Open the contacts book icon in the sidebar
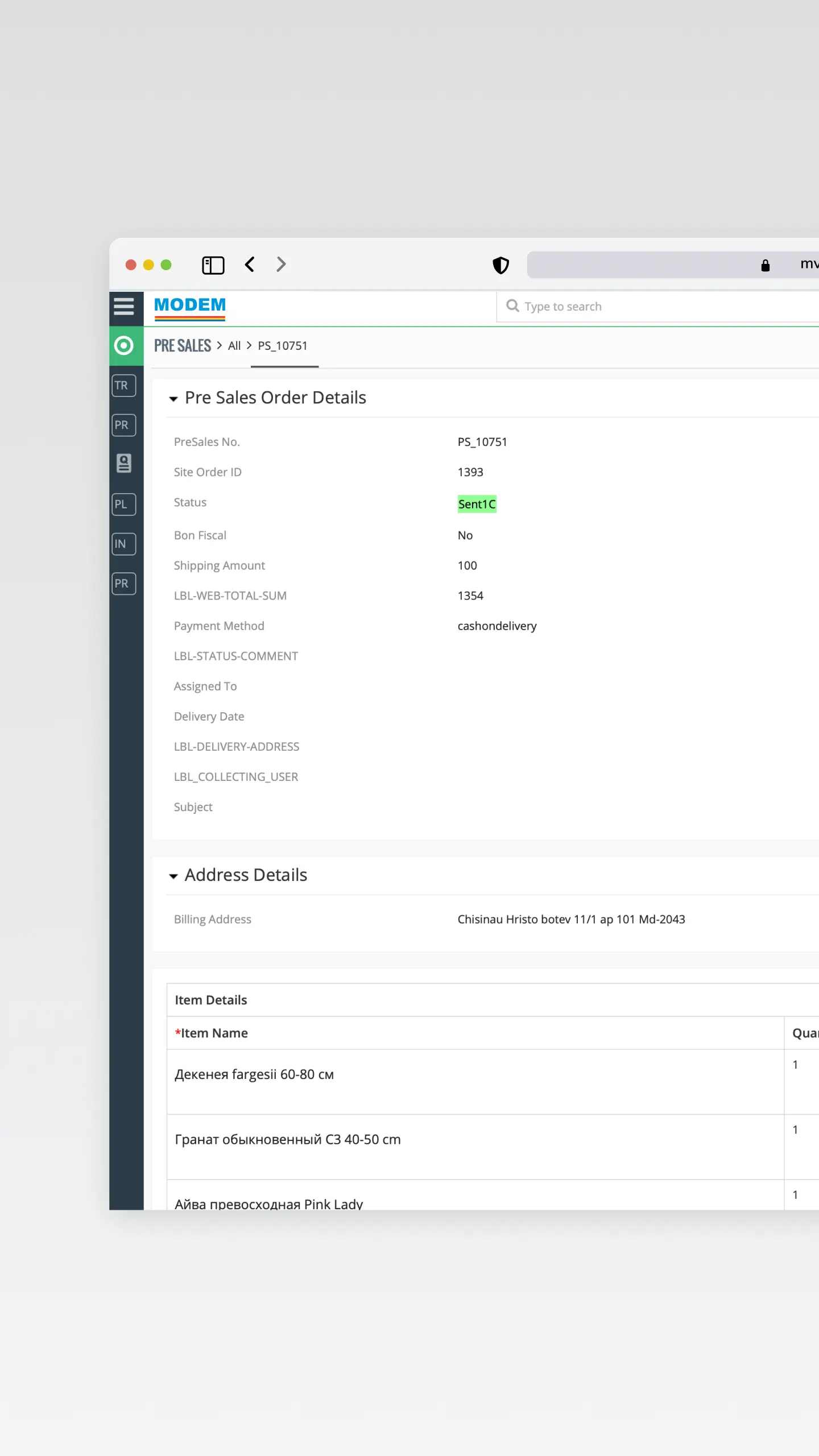Viewport: 819px width, 1456px height. tap(124, 464)
